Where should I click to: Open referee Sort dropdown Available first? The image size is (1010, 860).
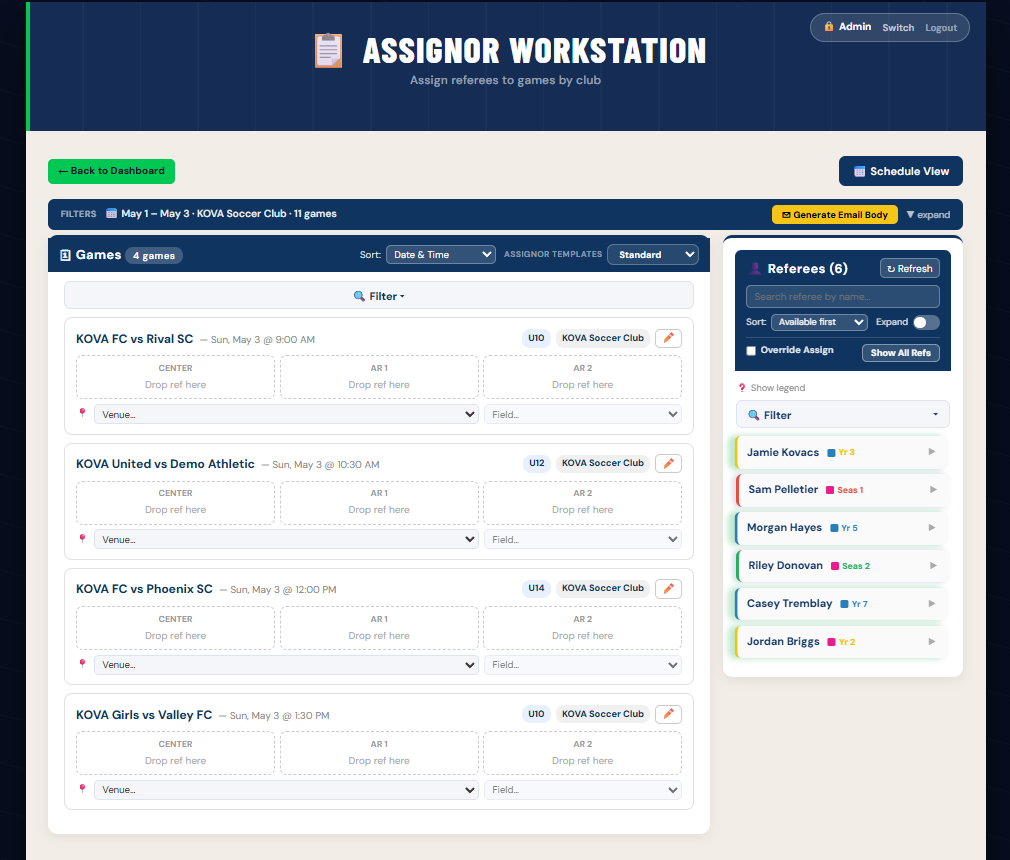pyautogui.click(x=819, y=322)
